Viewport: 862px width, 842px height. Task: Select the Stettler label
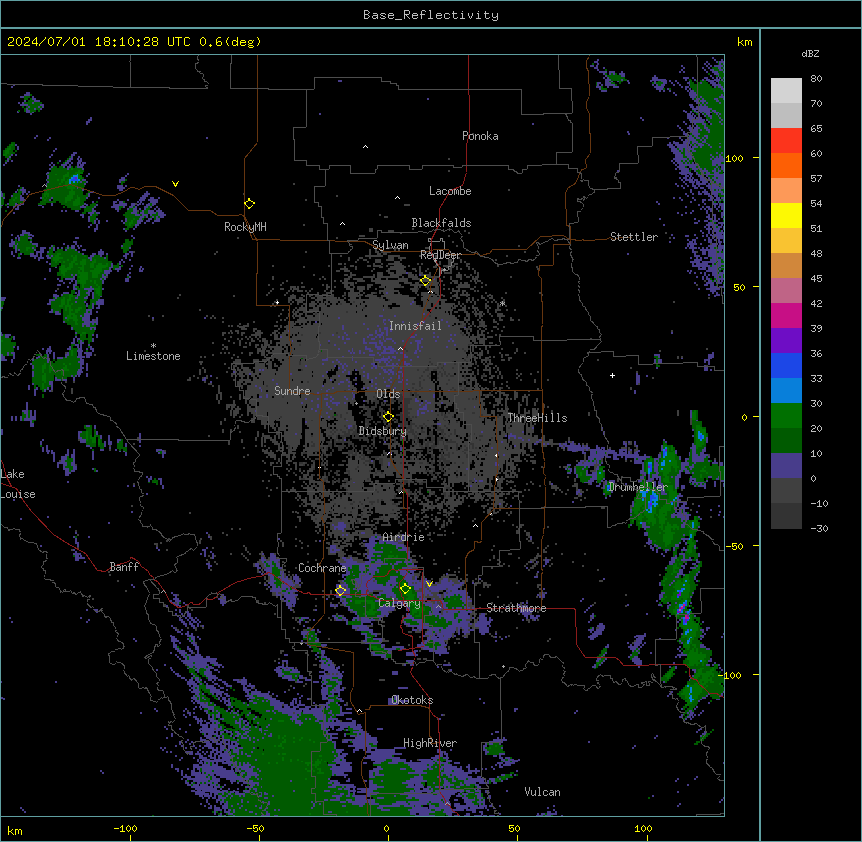point(634,237)
